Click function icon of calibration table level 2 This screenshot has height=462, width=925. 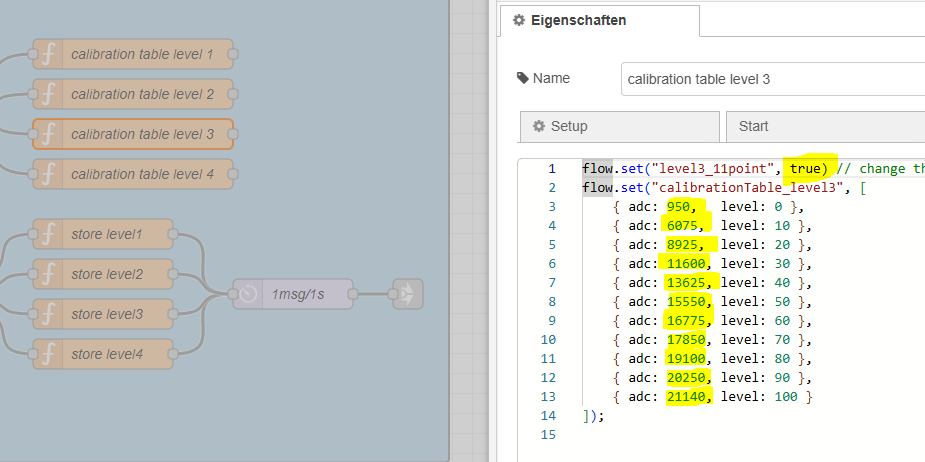pos(48,94)
